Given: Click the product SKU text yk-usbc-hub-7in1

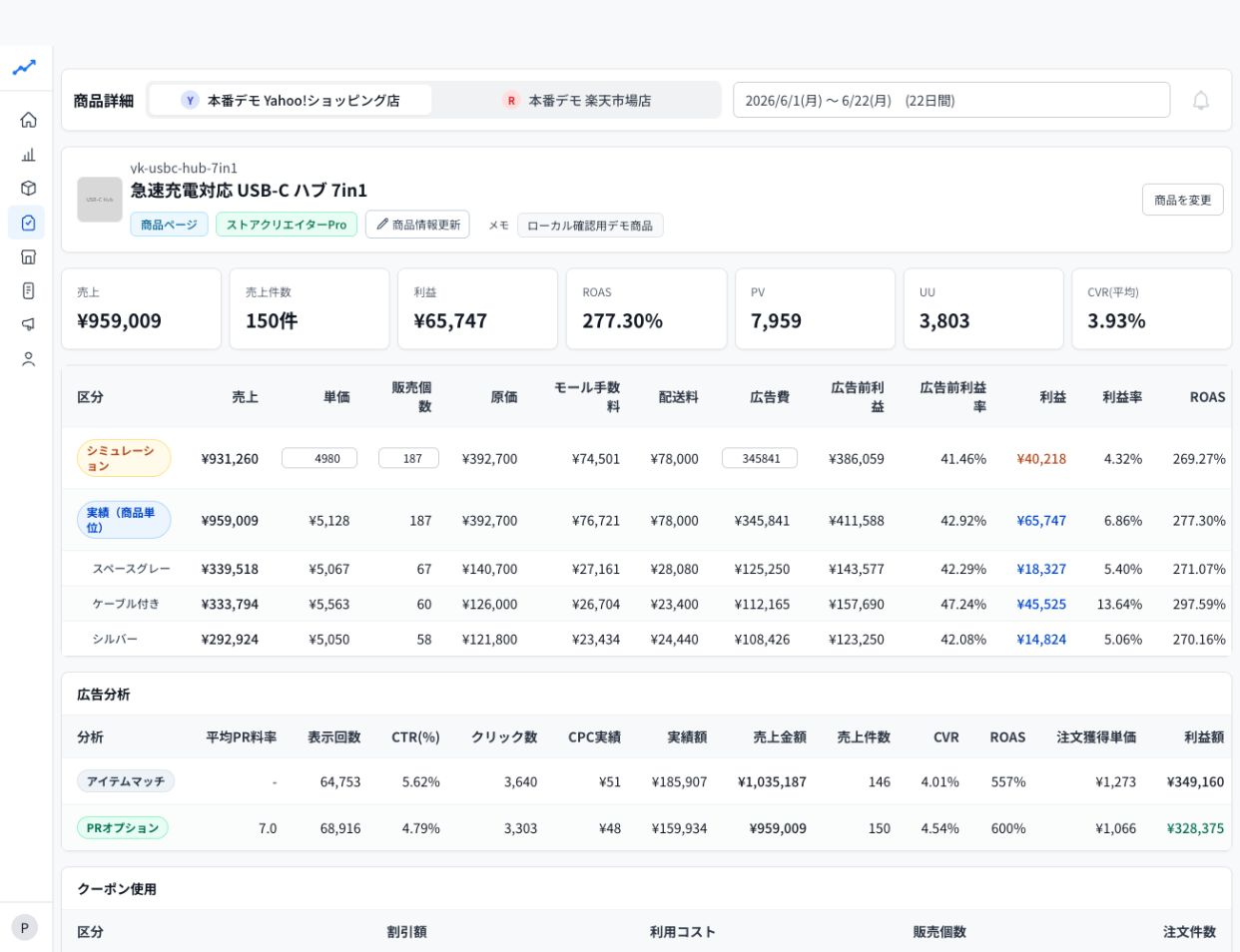Looking at the screenshot, I should pyautogui.click(x=184, y=168).
